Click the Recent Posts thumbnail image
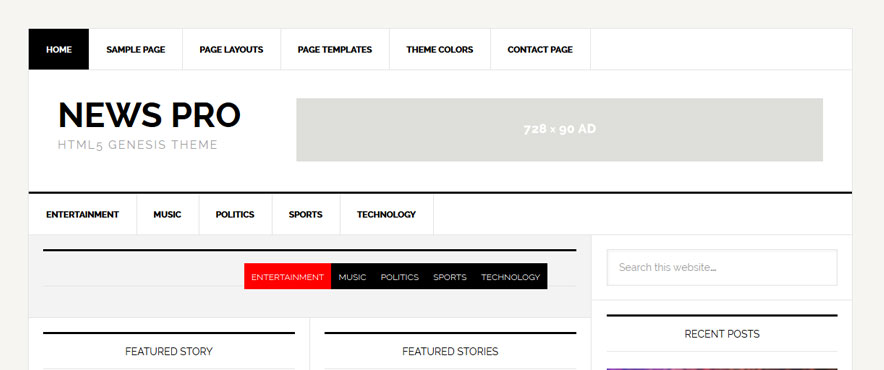 click(722, 369)
